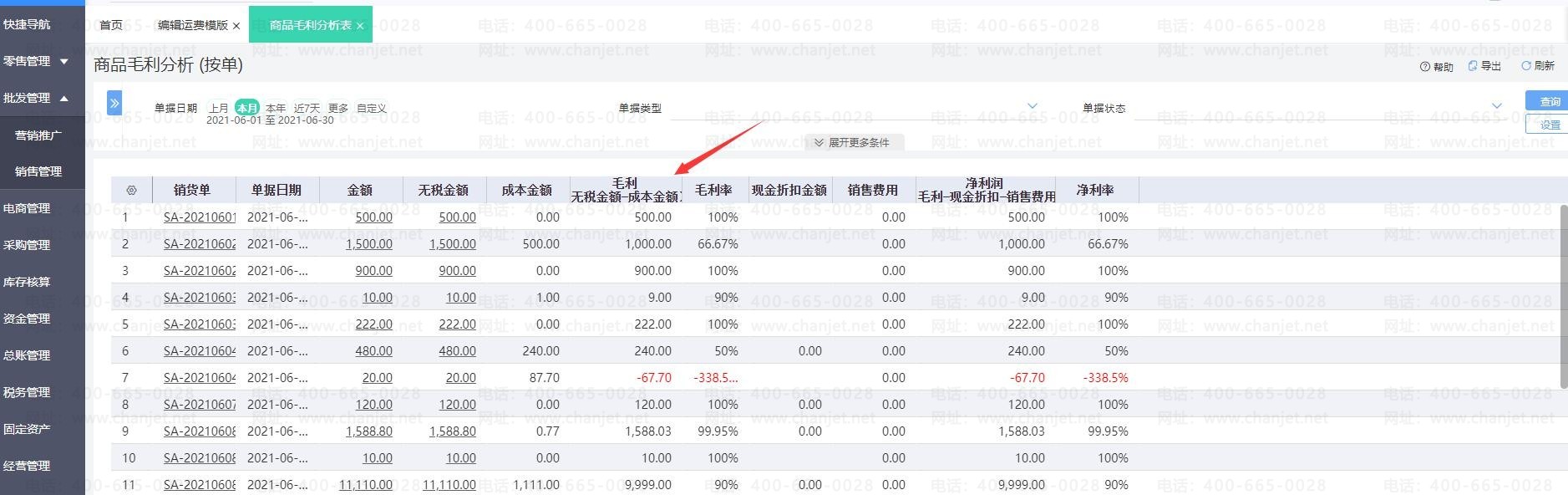Click 净利率 value 66.67% in row 2
Screen dimensions: 1568x495
(x=1108, y=244)
